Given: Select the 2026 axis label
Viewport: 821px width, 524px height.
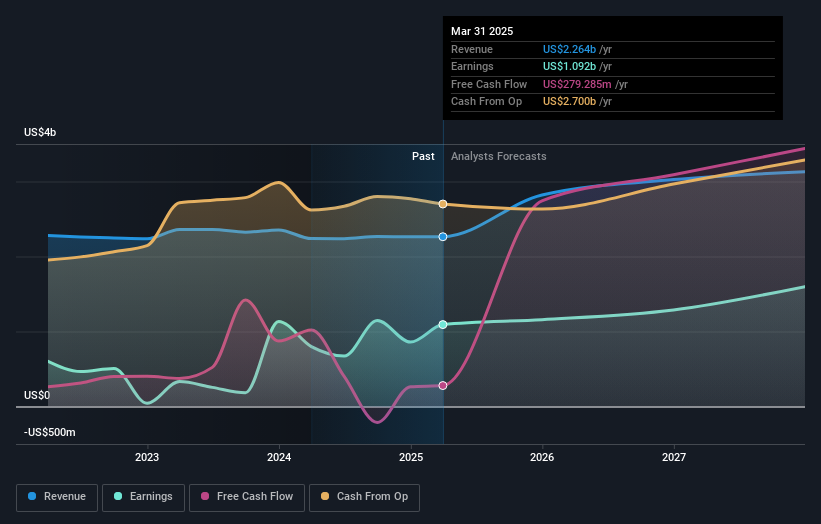Looking at the screenshot, I should [x=542, y=457].
